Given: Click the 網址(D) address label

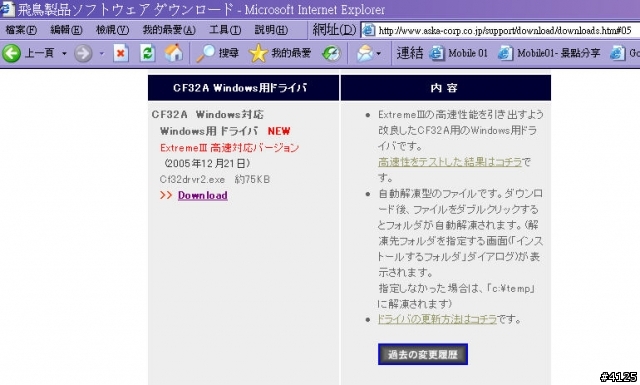Looking at the screenshot, I should click(x=334, y=30).
